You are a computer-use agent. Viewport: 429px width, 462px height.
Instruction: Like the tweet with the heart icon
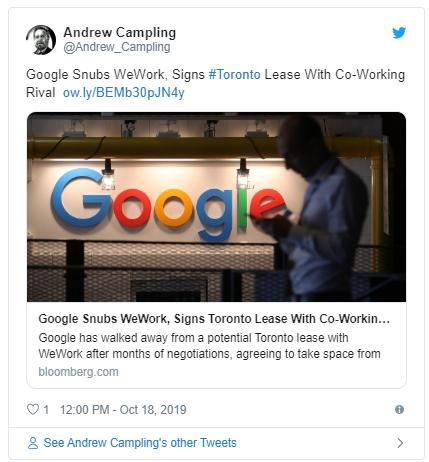pyautogui.click(x=33, y=409)
